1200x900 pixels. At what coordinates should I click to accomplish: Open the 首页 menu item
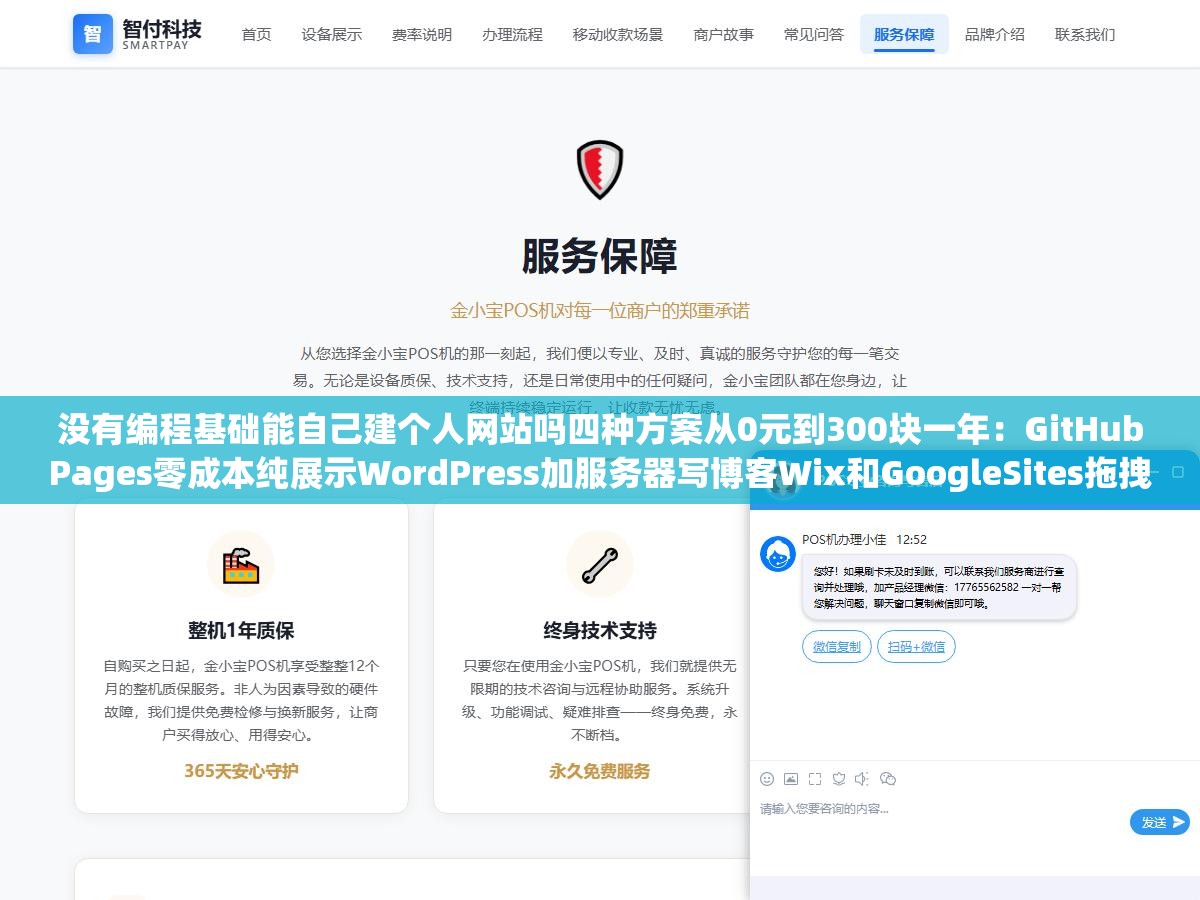pyautogui.click(x=256, y=34)
